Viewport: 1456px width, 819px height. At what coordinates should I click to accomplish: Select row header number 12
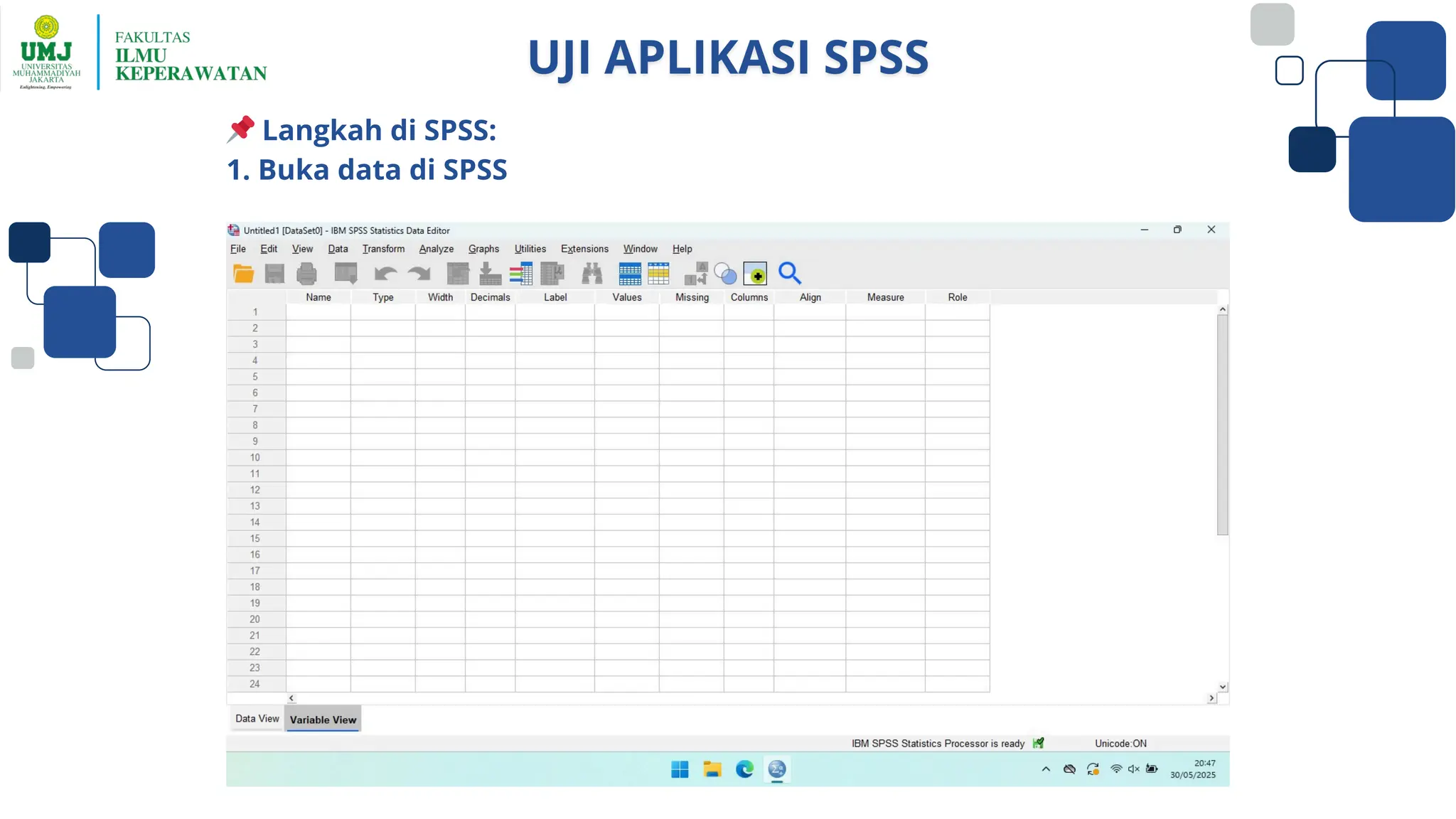pos(255,490)
